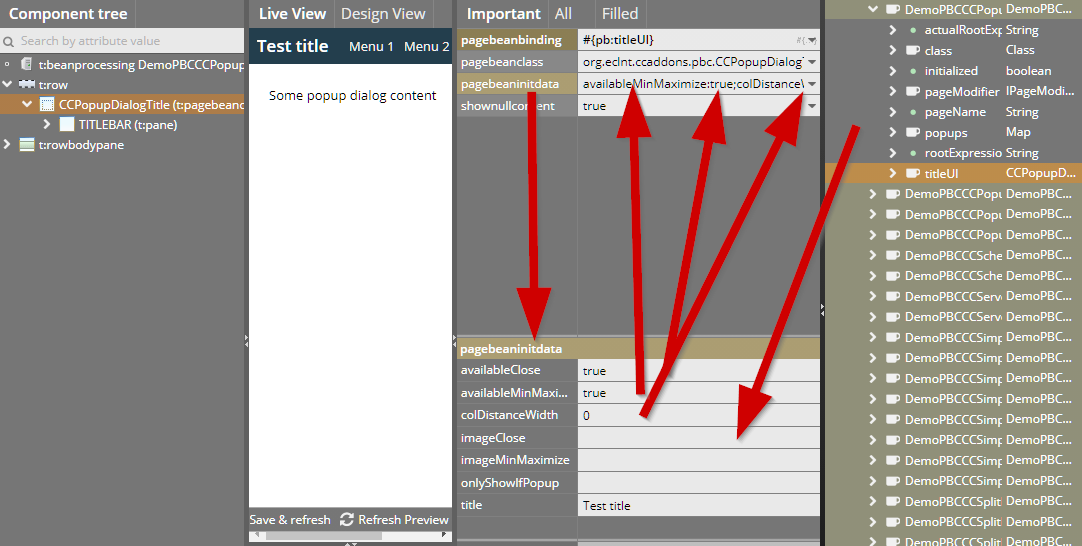
Task: Select the Filled attributes tab
Action: pyautogui.click(x=620, y=14)
